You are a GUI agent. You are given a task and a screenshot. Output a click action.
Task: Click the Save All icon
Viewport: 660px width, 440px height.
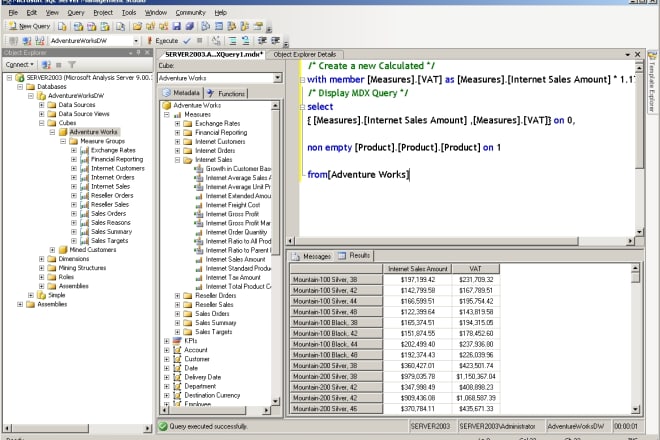coord(189,26)
